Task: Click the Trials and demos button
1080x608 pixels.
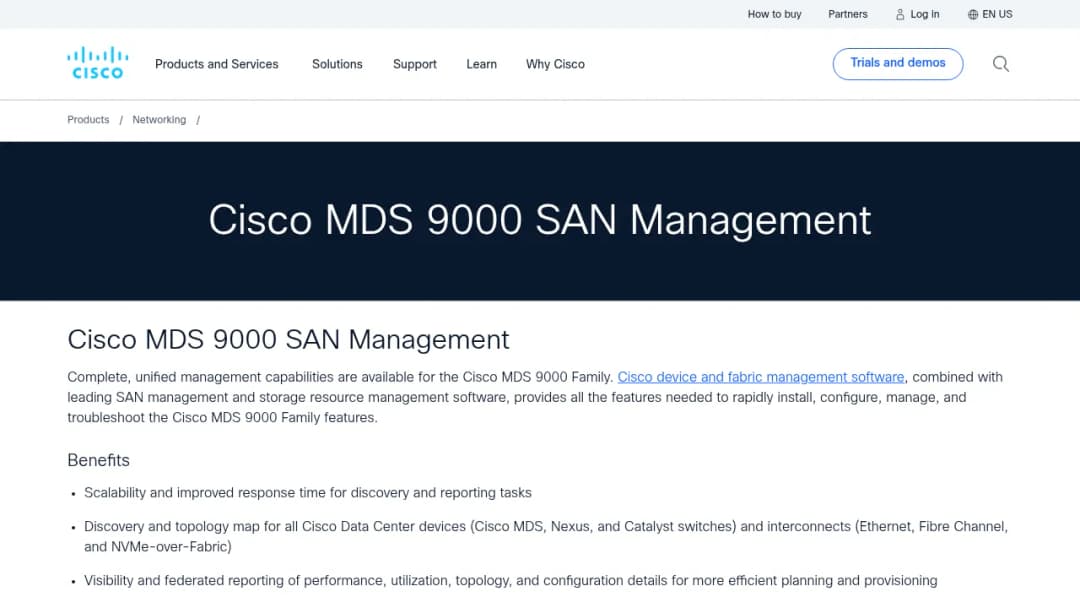Action: pos(897,63)
